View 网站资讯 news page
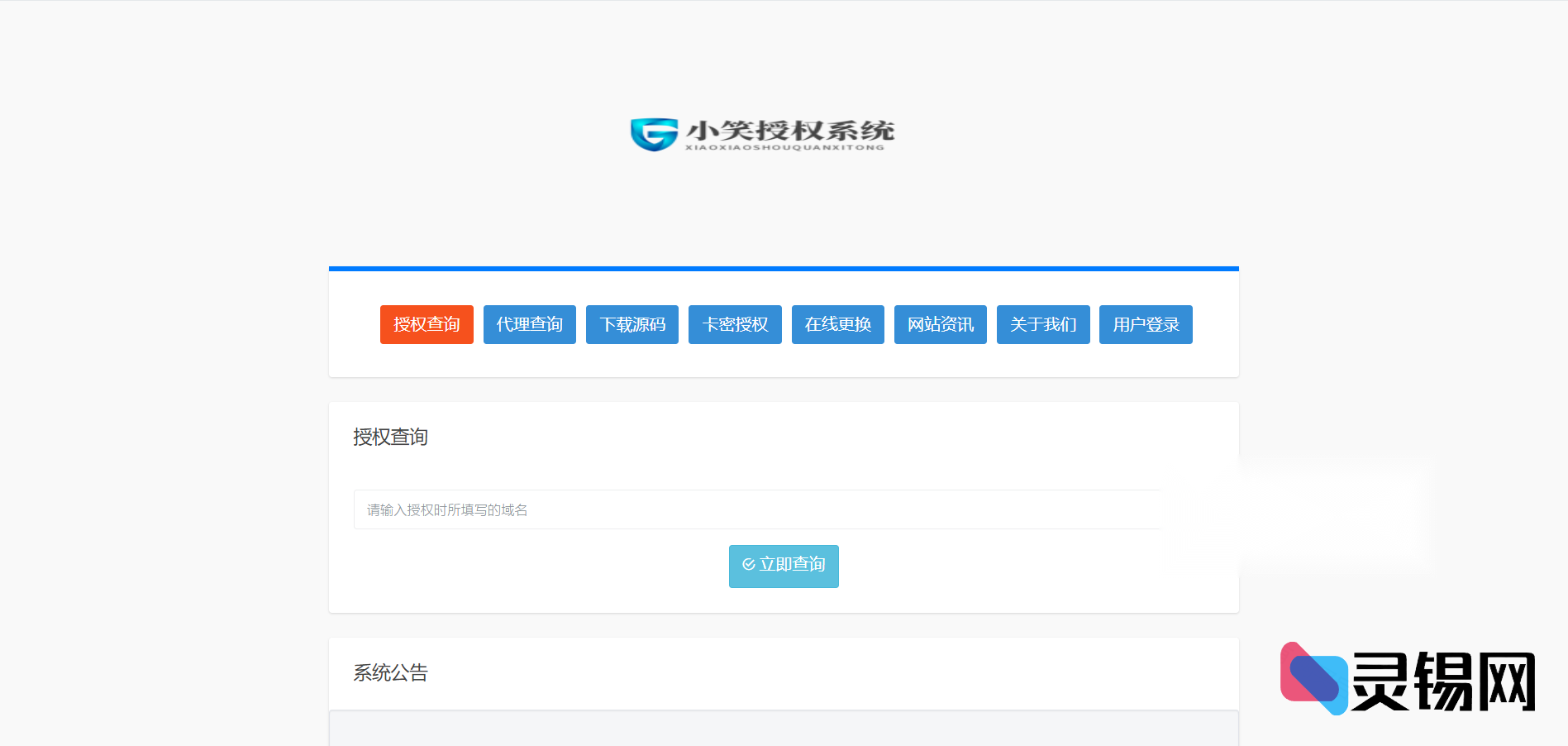The height and width of the screenshot is (746, 1568). pyautogui.click(x=940, y=324)
